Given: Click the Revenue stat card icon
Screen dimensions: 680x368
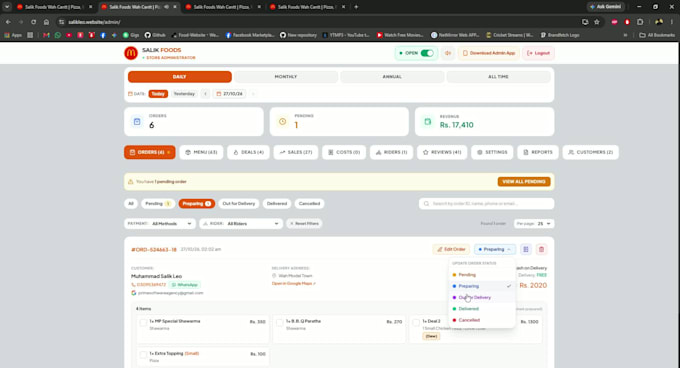Looking at the screenshot, I should (428, 122).
